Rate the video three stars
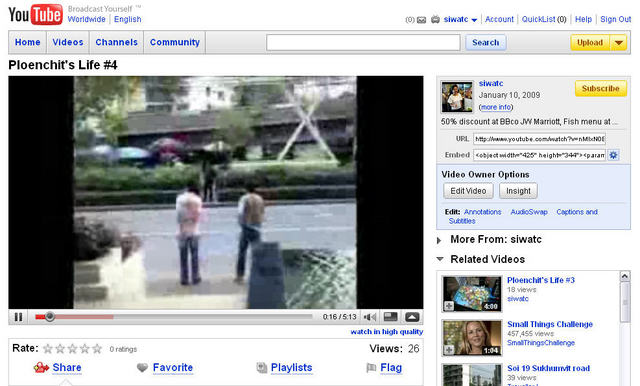The width and height of the screenshot is (640, 386). point(72,348)
